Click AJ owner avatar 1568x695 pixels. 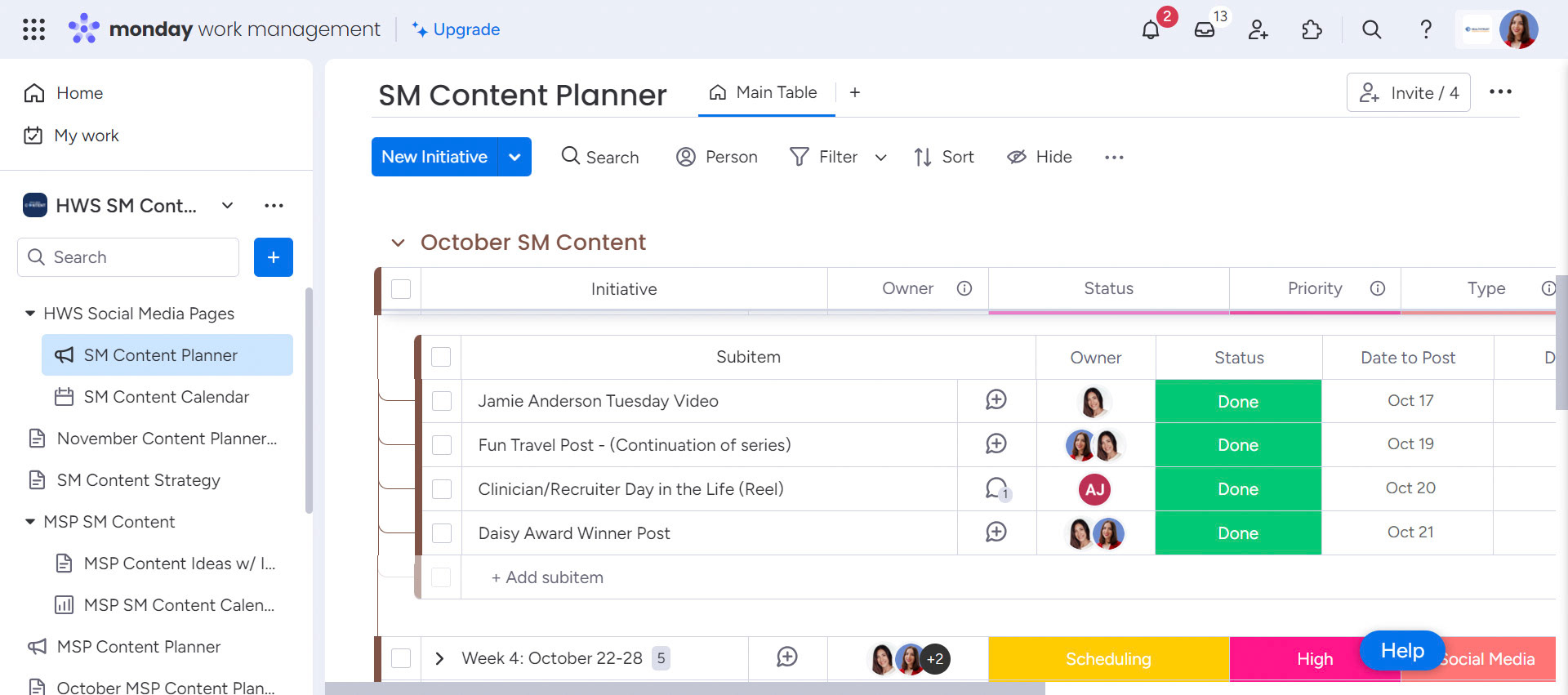[1094, 489]
